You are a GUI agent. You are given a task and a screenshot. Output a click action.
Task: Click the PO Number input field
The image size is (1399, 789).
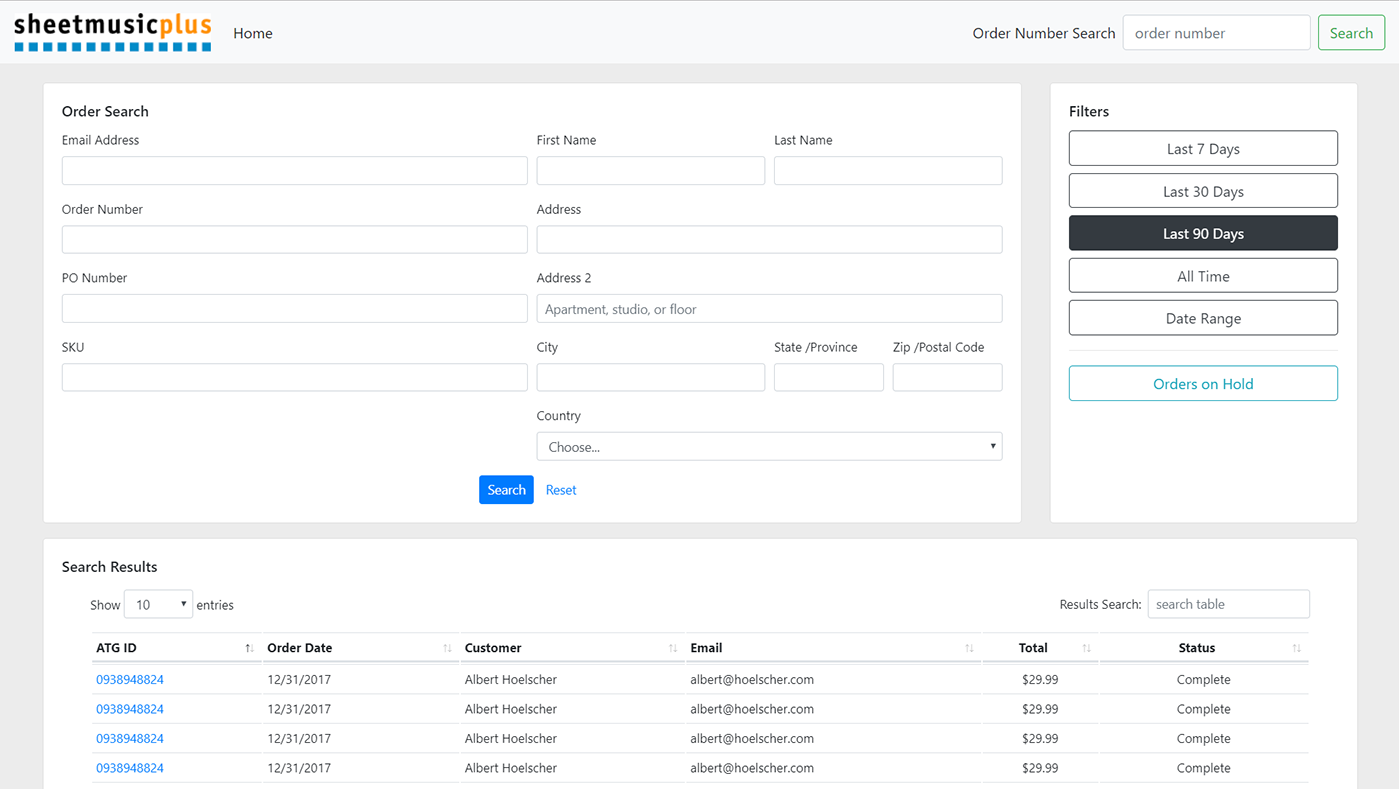[294, 308]
